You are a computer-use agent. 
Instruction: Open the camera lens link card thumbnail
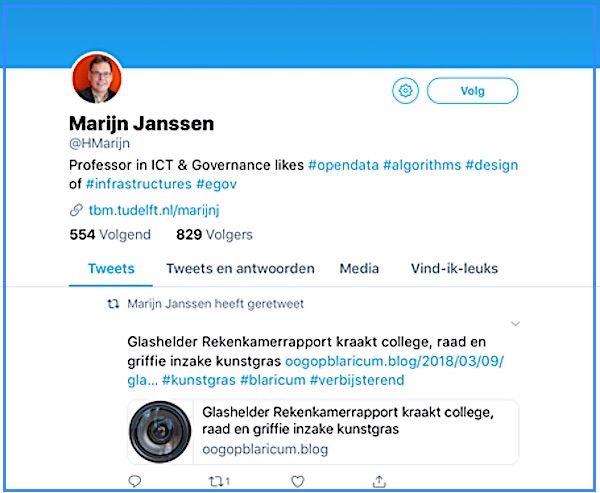point(160,432)
